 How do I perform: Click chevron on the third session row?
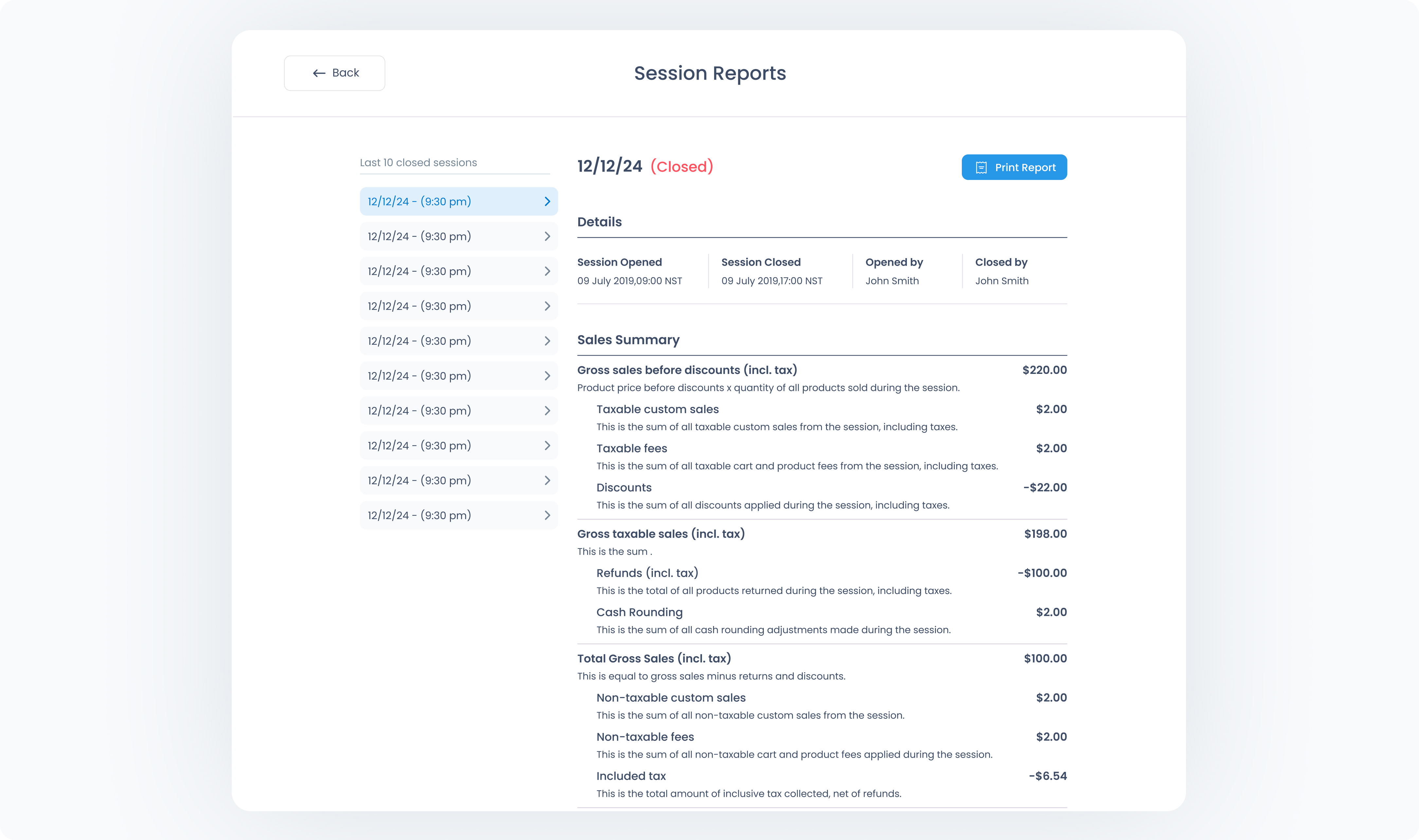547,271
